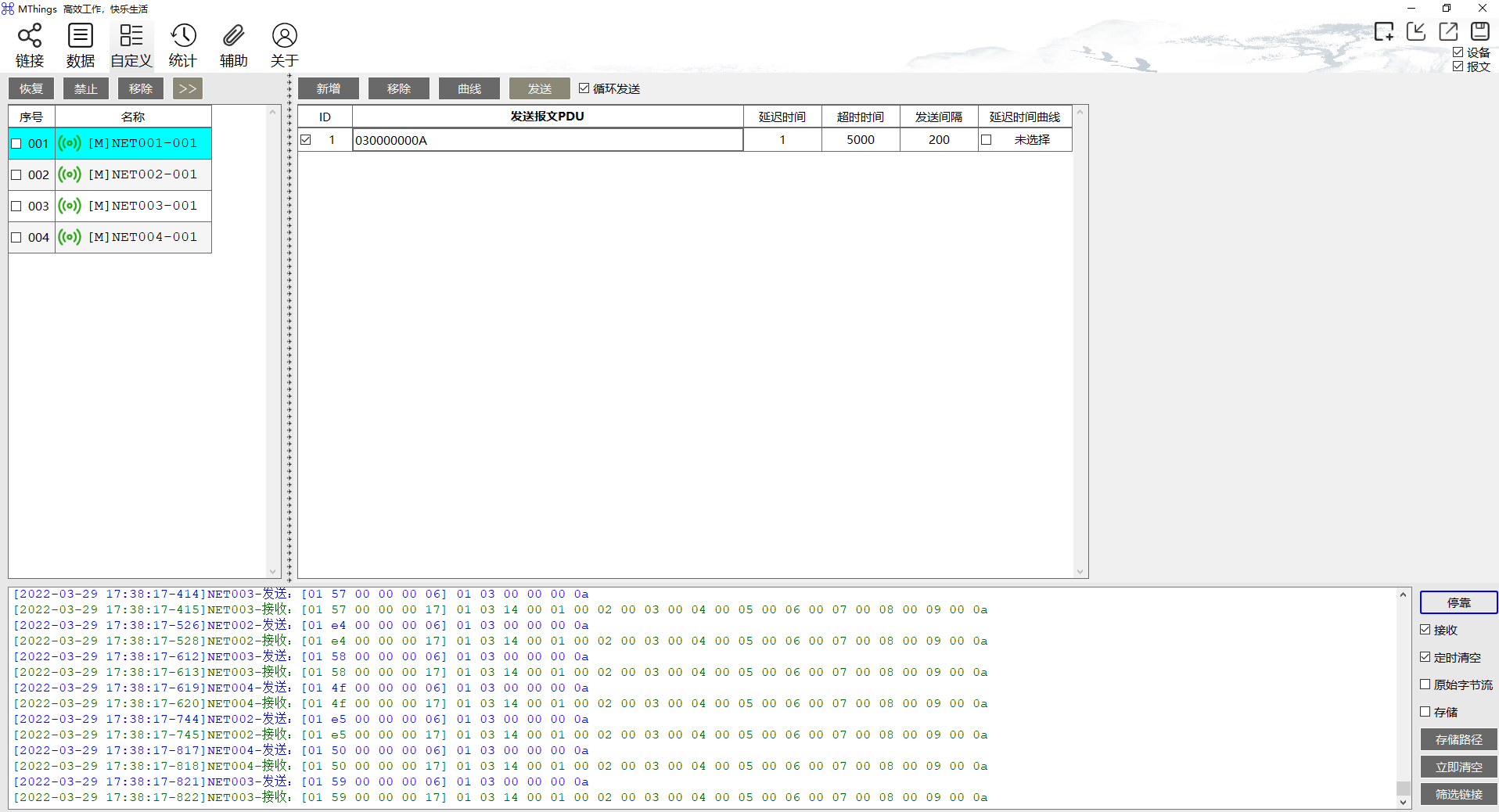
Task: Click scroll down arrow of log panel
Action: coord(1403,802)
